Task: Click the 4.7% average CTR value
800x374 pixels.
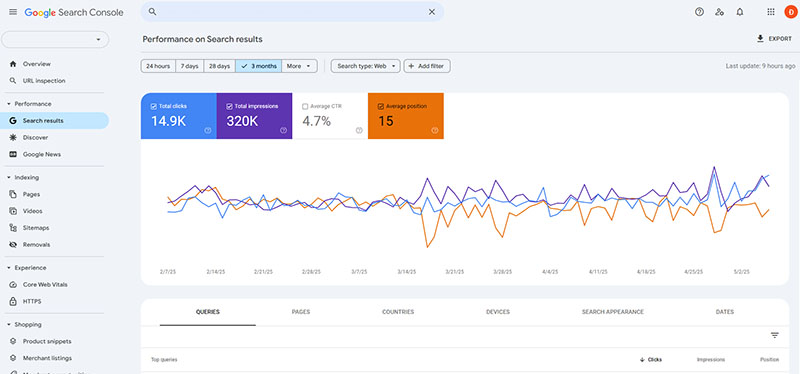Action: tap(317, 121)
